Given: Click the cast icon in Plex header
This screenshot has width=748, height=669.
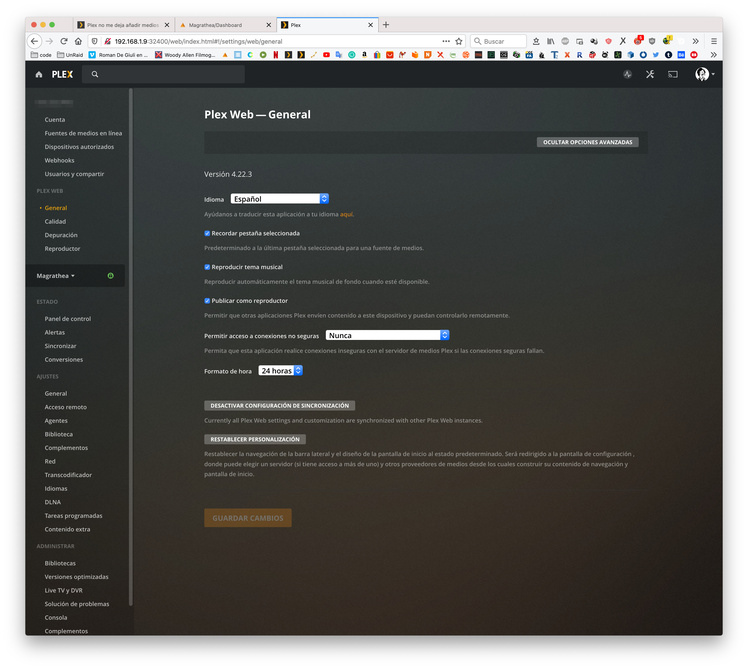Looking at the screenshot, I should pos(673,74).
